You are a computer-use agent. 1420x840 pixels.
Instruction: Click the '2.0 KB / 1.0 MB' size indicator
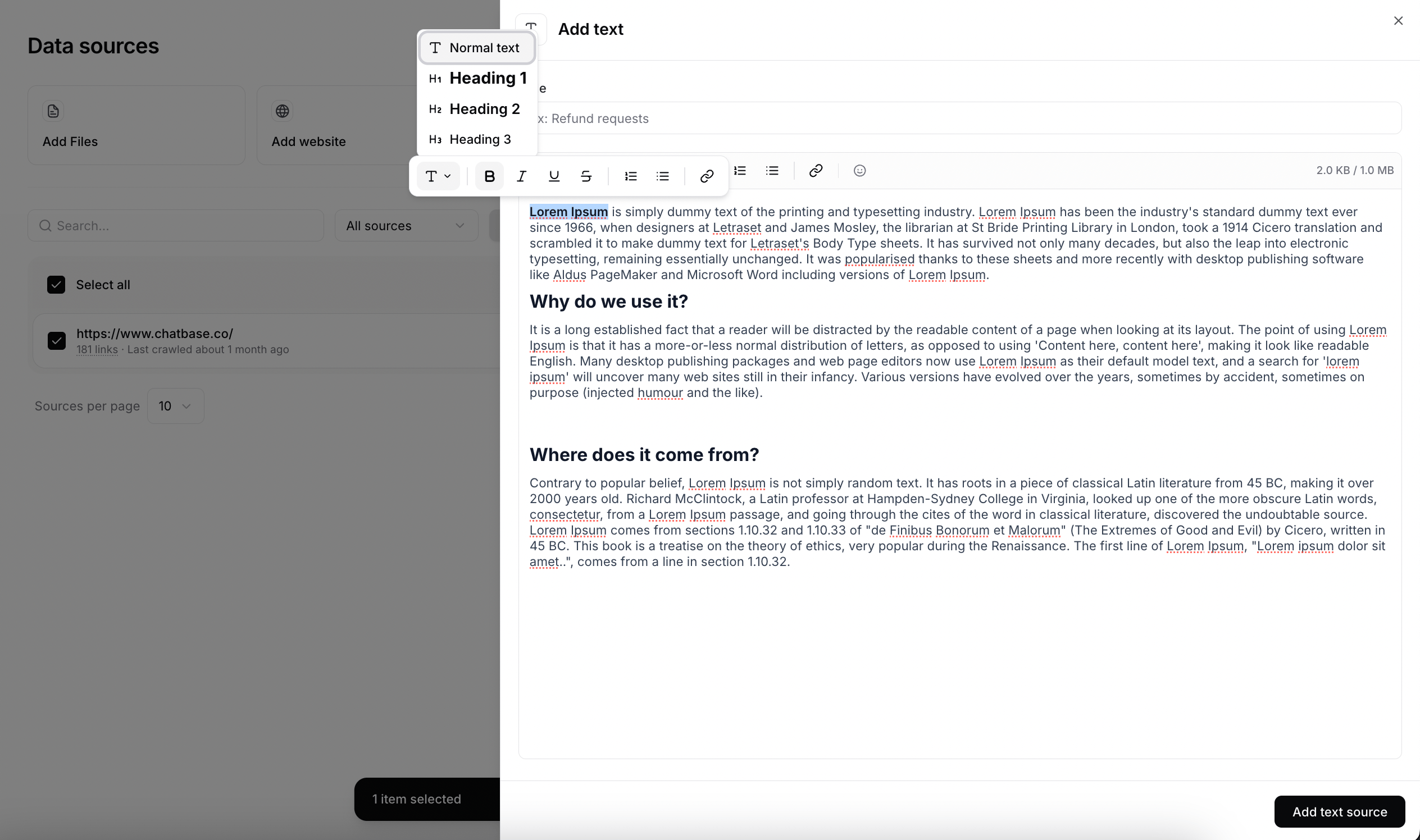click(1355, 170)
